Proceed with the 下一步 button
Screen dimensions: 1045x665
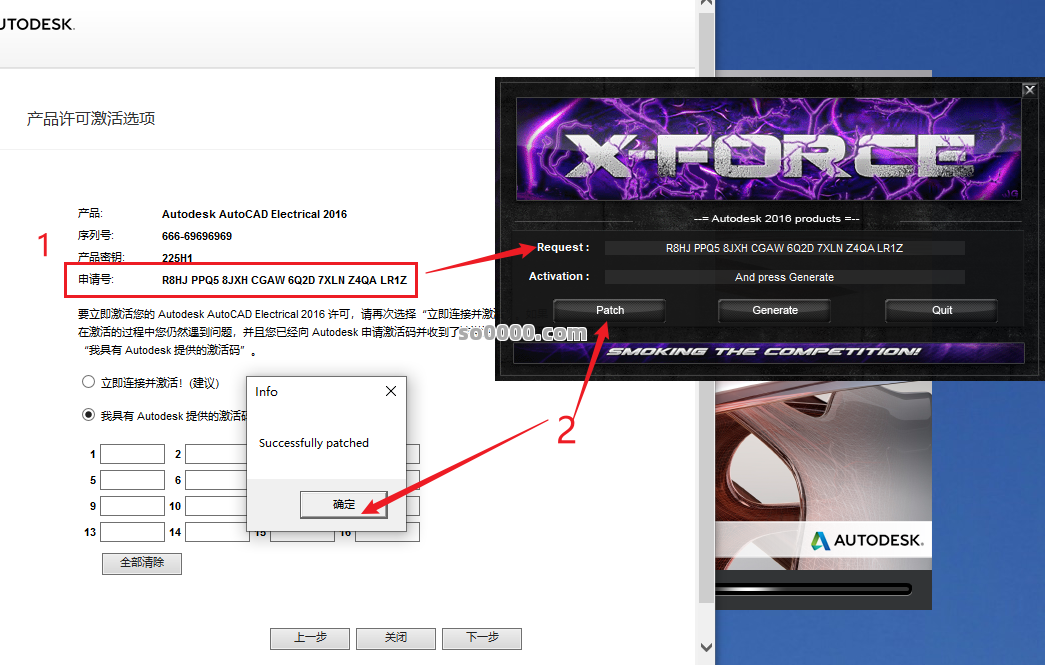click(482, 638)
